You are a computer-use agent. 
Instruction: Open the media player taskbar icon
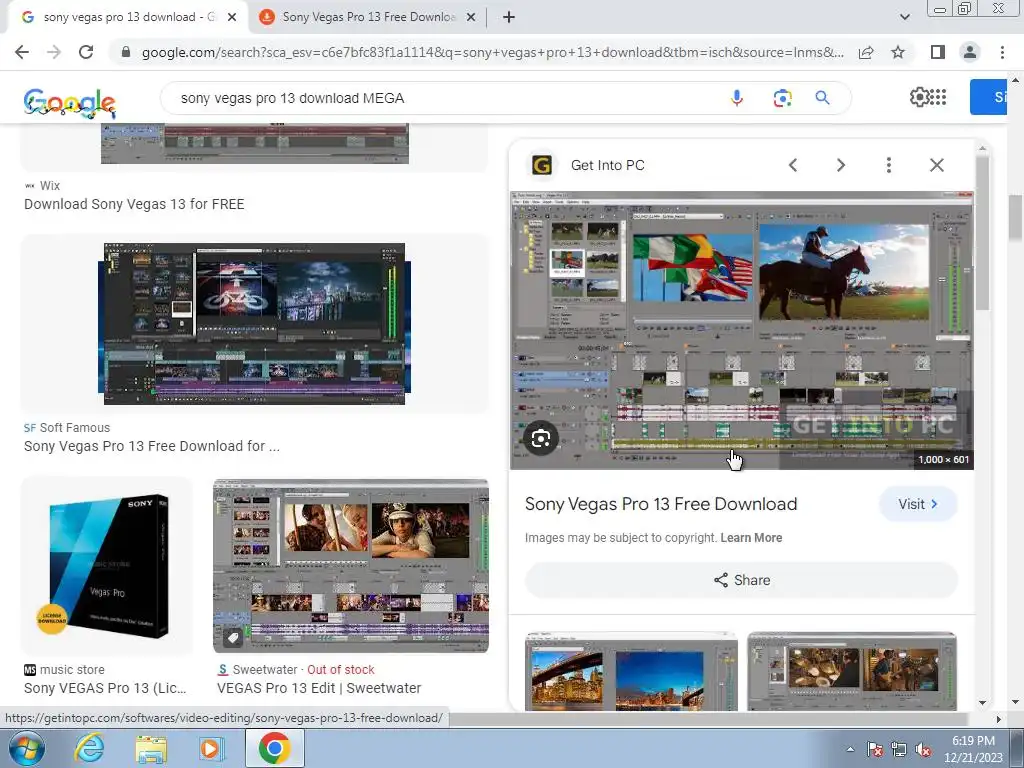pos(211,749)
